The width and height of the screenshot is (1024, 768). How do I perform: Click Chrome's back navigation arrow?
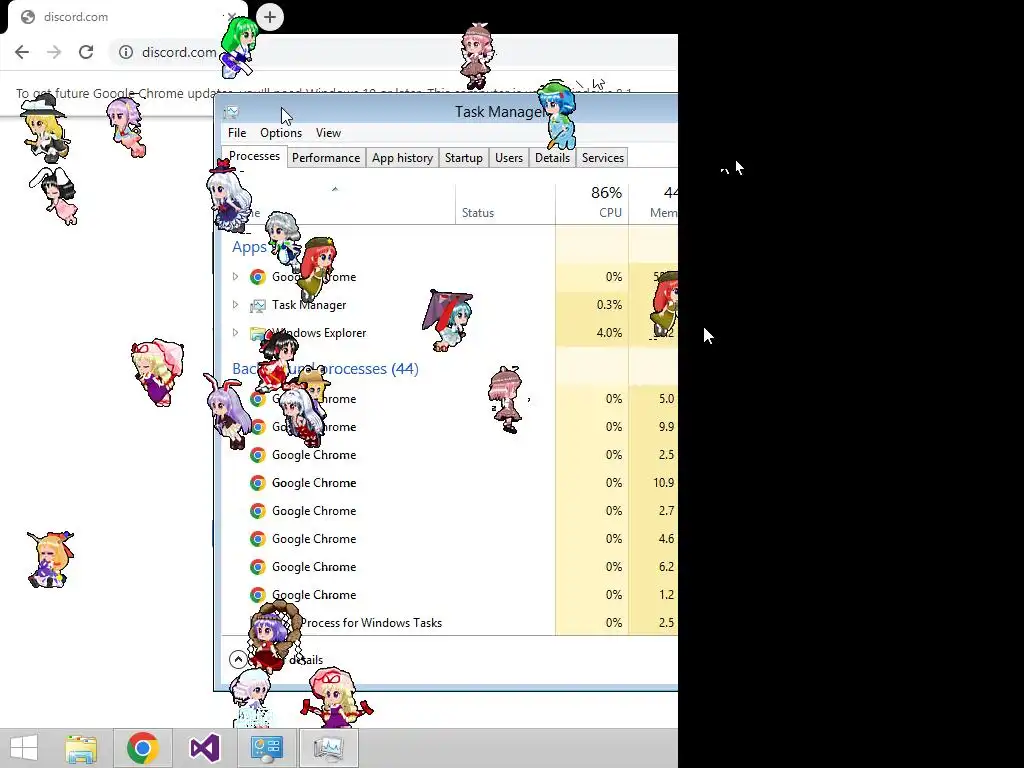point(22,52)
